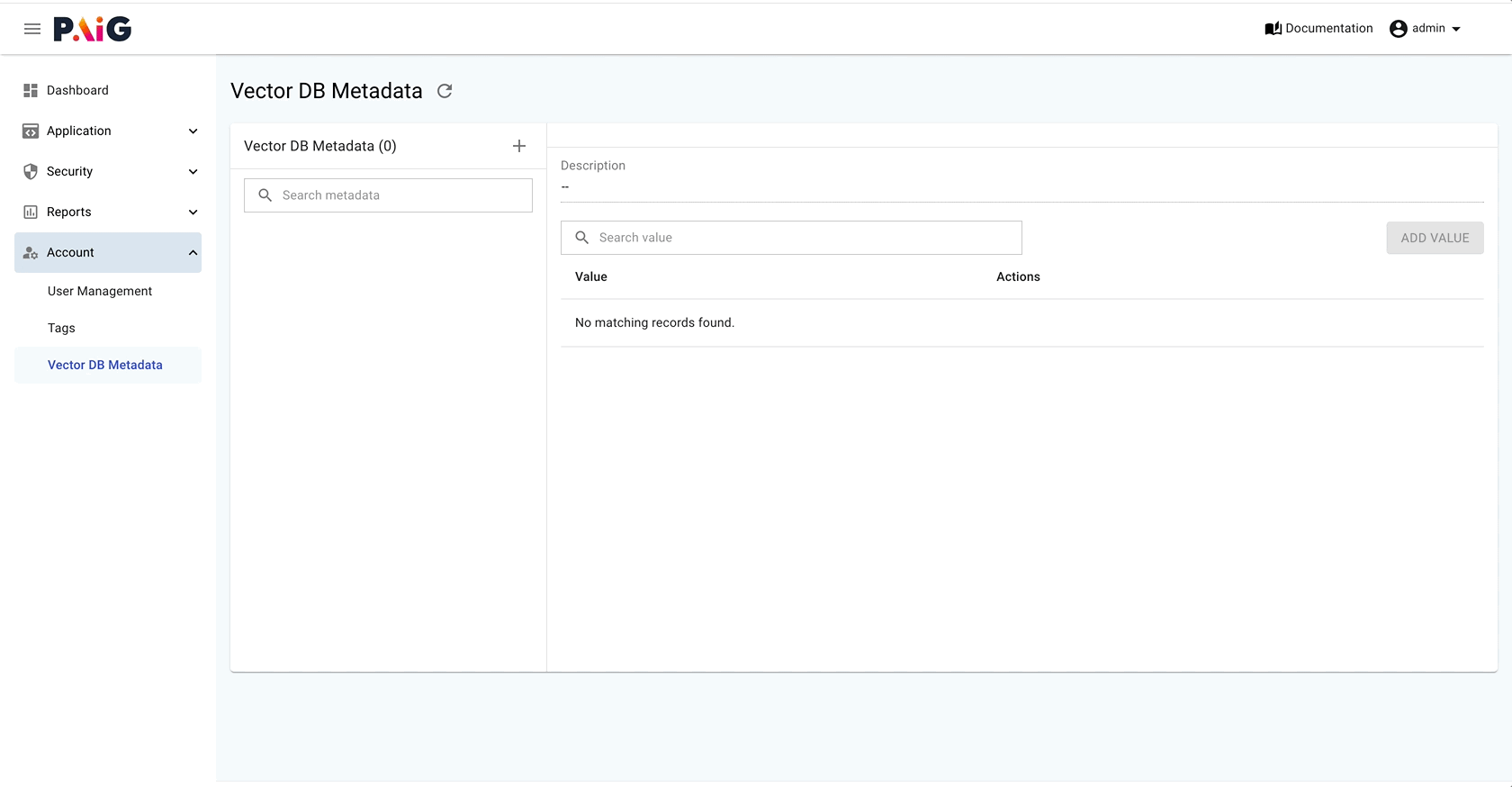This screenshot has height=787, width=1512.
Task: Expand the Reports section chevron
Action: [193, 213]
